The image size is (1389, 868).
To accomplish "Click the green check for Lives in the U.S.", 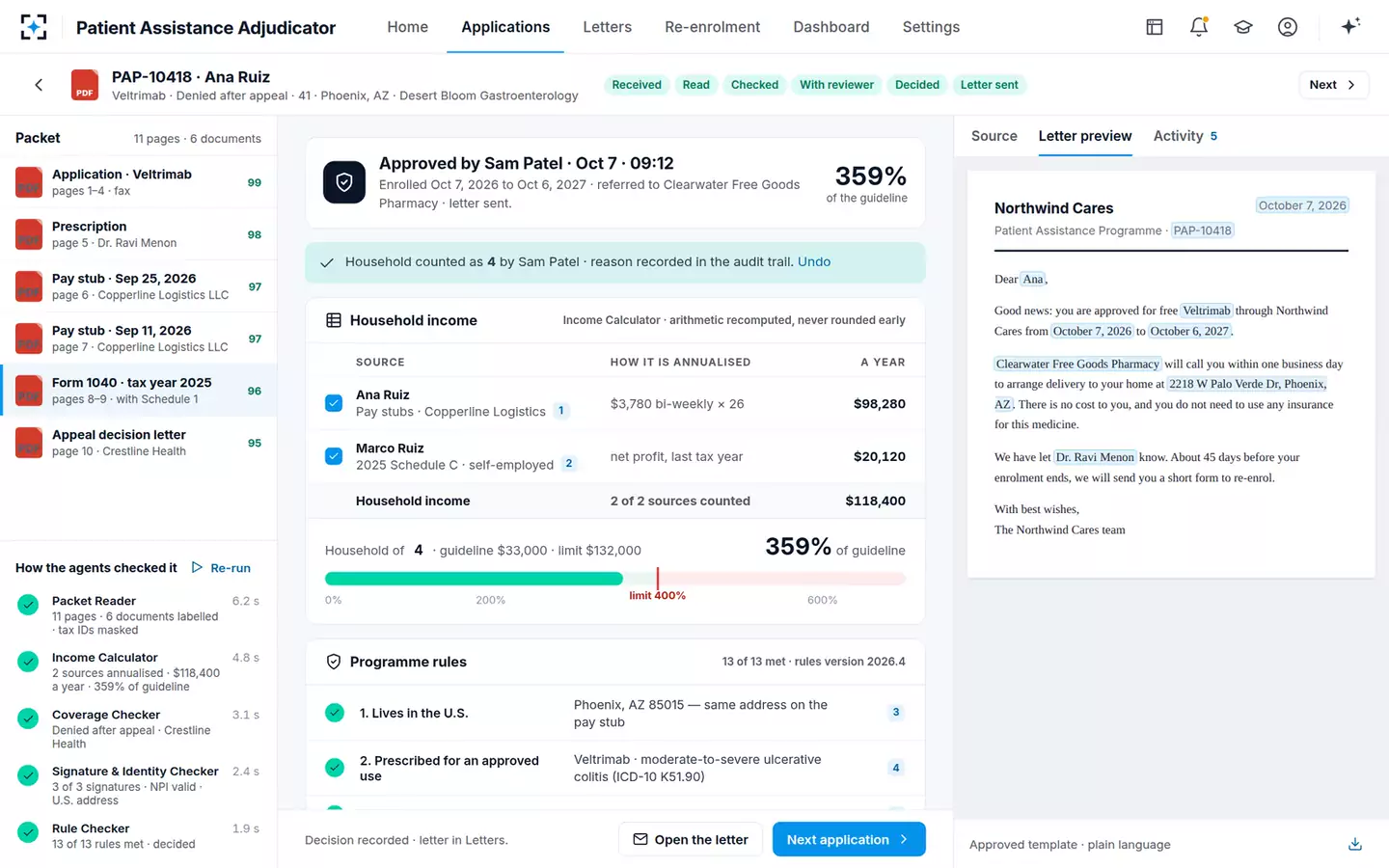I will pyautogui.click(x=335, y=713).
